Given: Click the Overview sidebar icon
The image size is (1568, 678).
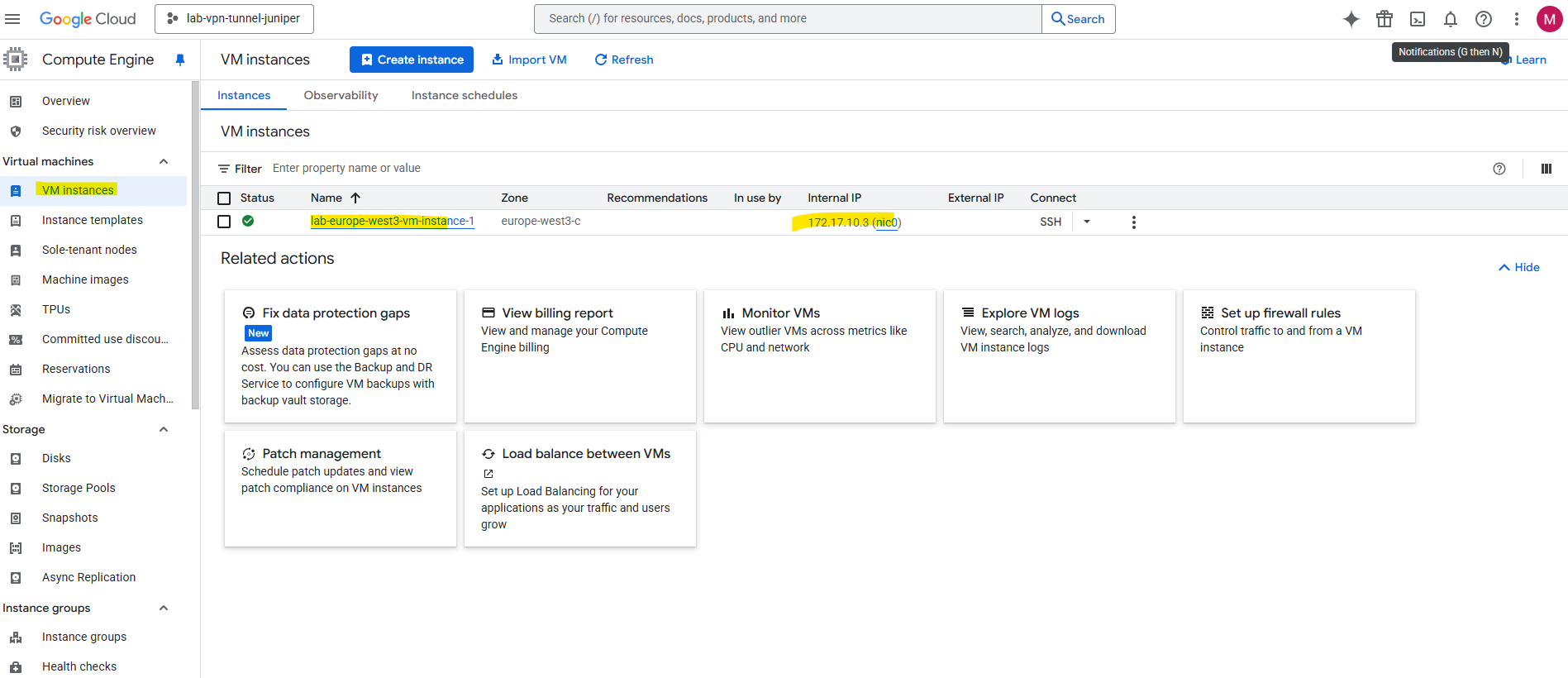Looking at the screenshot, I should (x=16, y=101).
